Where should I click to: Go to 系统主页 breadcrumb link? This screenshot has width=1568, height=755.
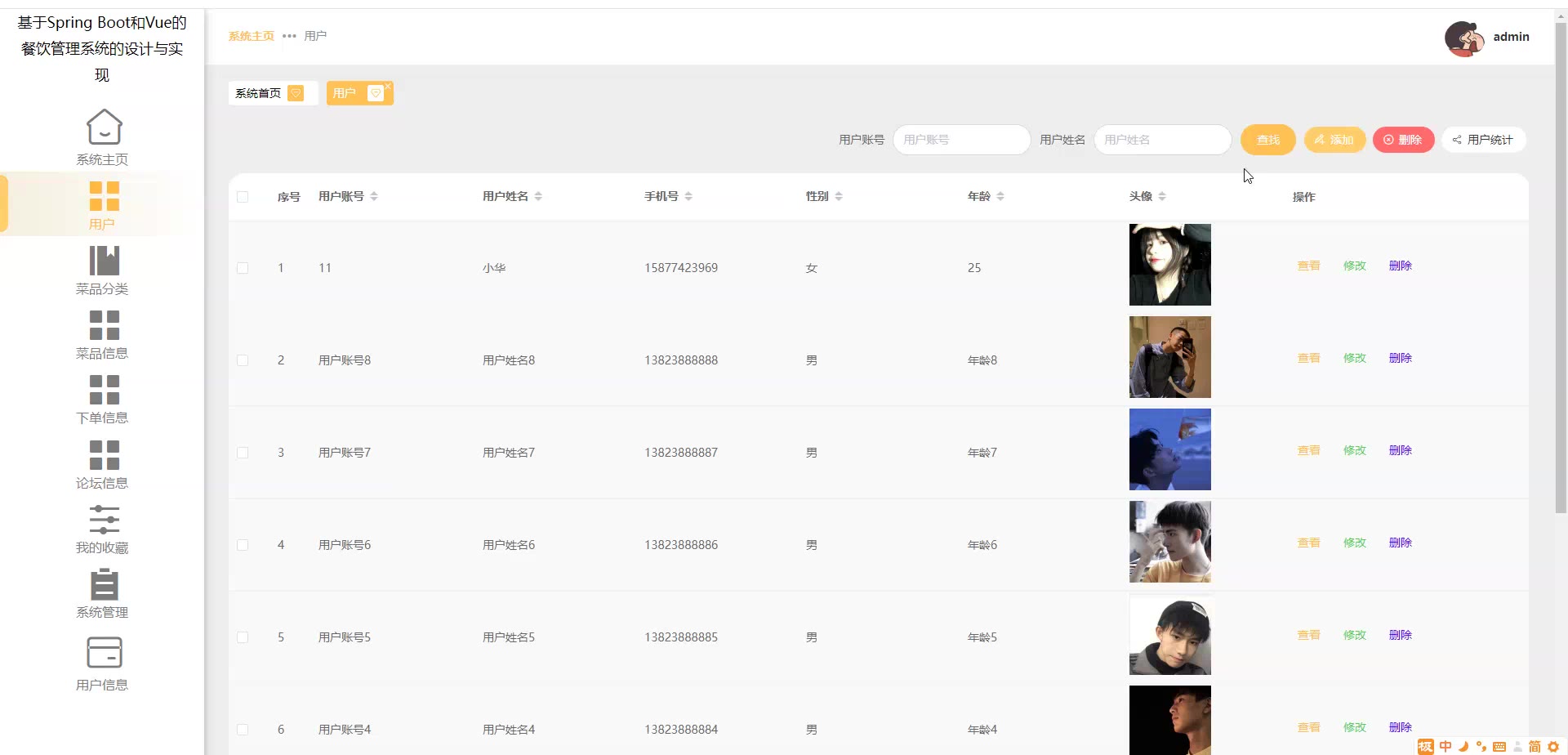coord(252,36)
